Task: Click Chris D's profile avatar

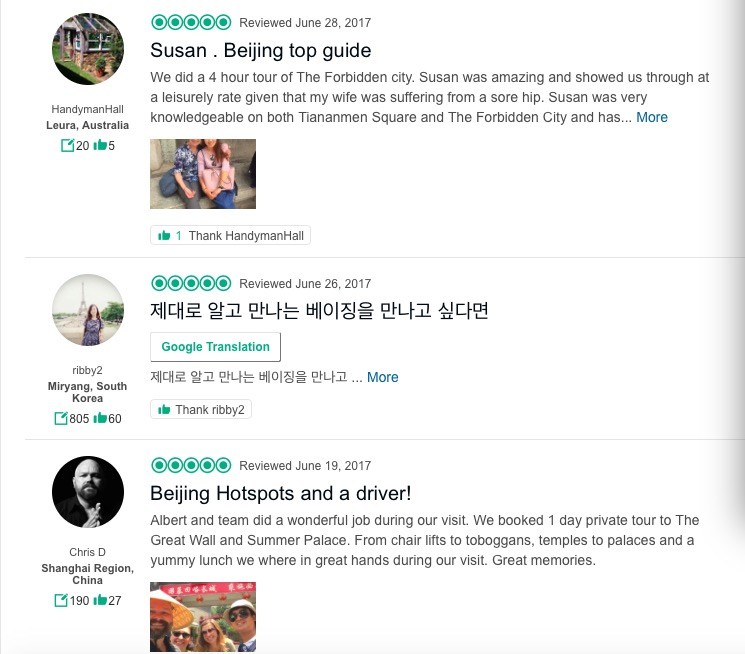Action: pos(88,492)
